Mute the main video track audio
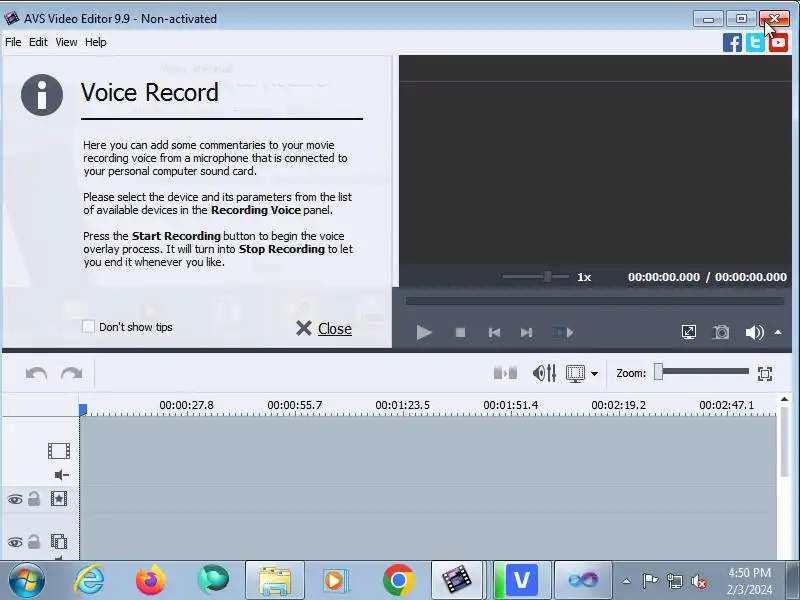 pyautogui.click(x=61, y=475)
